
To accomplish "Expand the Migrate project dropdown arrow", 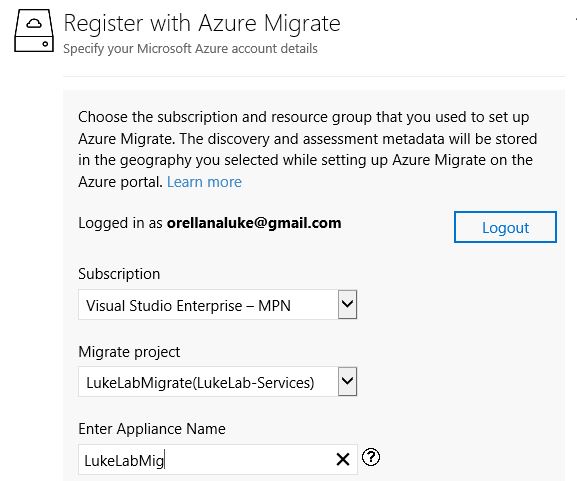I will point(347,381).
